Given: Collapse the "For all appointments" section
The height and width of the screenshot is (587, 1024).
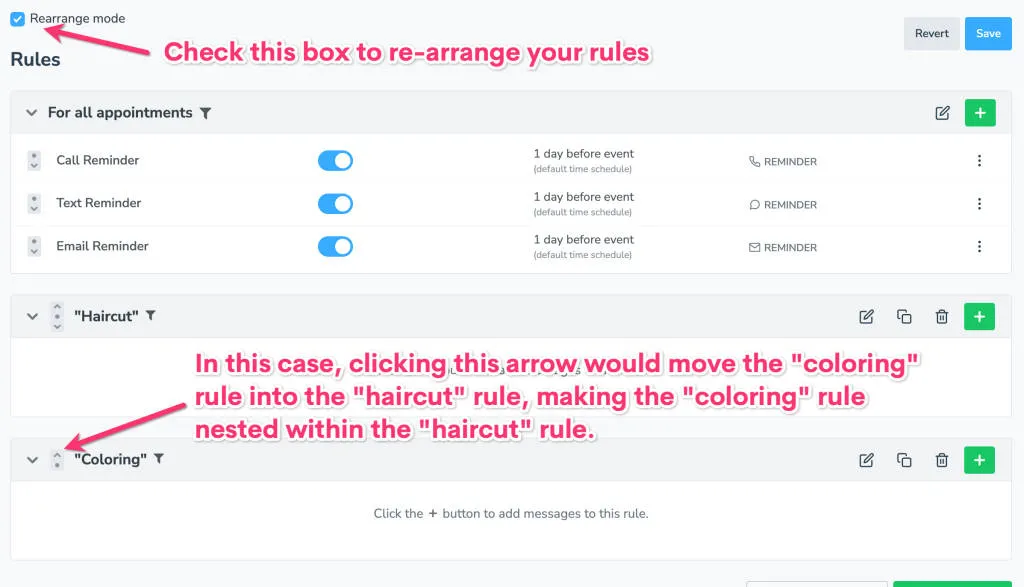Looking at the screenshot, I should [x=31, y=113].
